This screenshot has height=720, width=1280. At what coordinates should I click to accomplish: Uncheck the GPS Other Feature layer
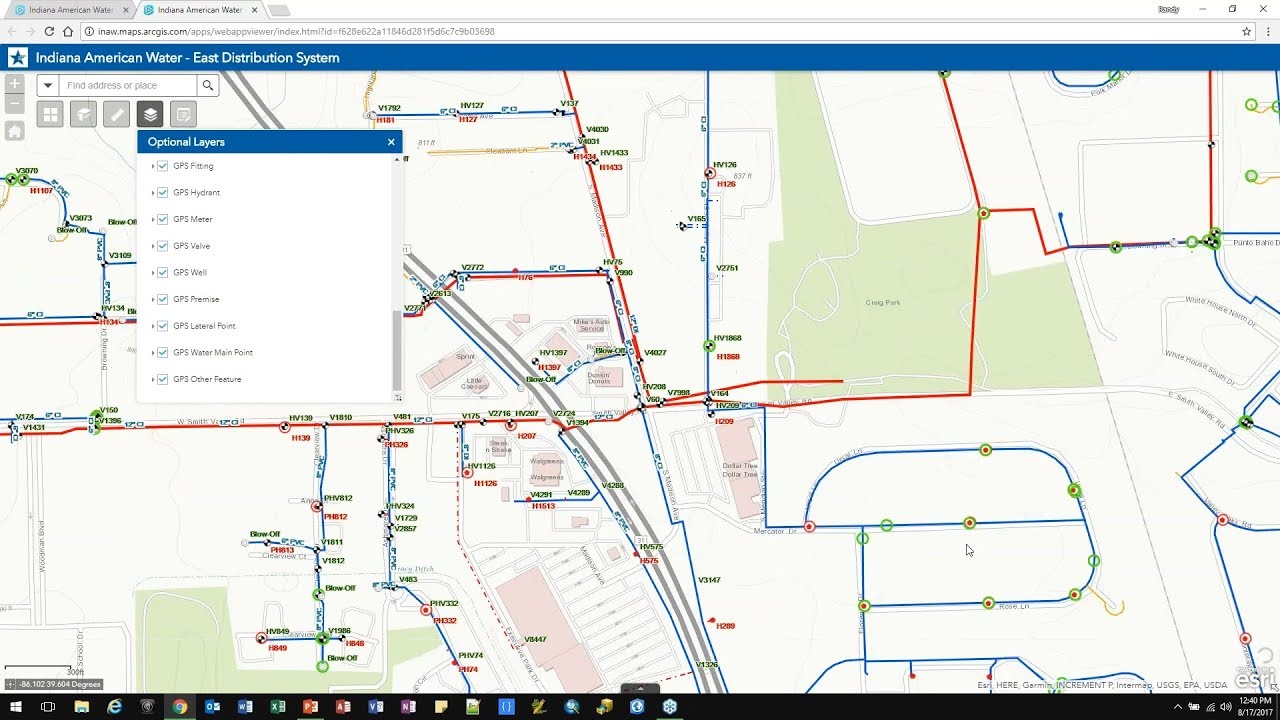(x=163, y=379)
